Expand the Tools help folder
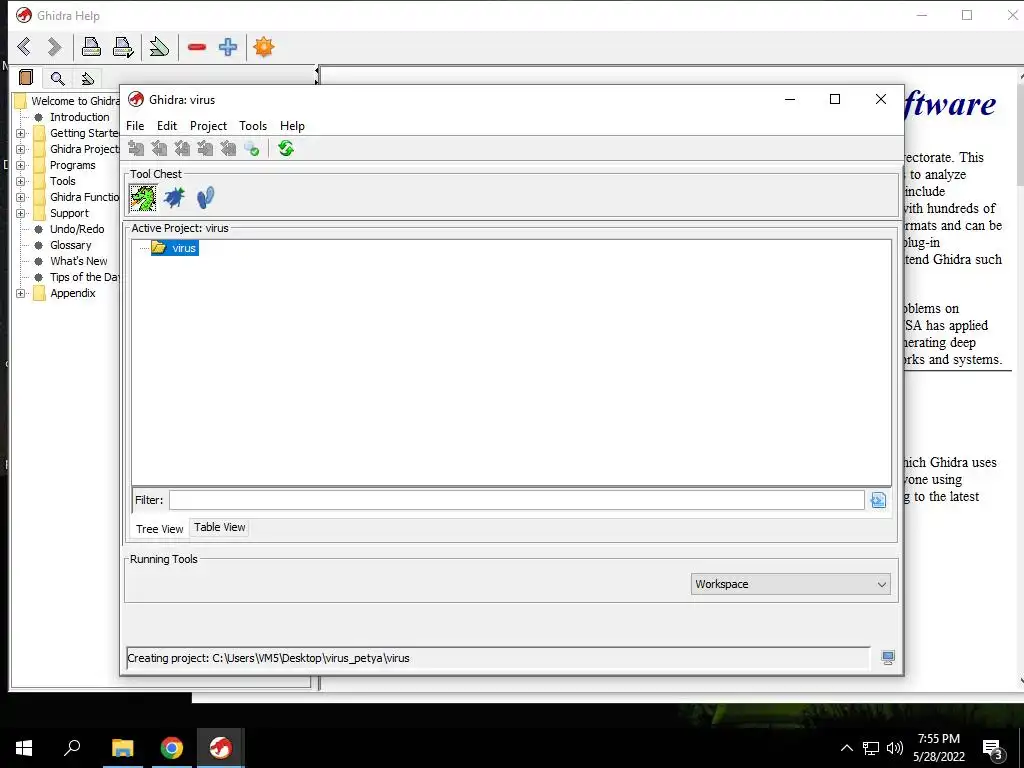 [20, 181]
